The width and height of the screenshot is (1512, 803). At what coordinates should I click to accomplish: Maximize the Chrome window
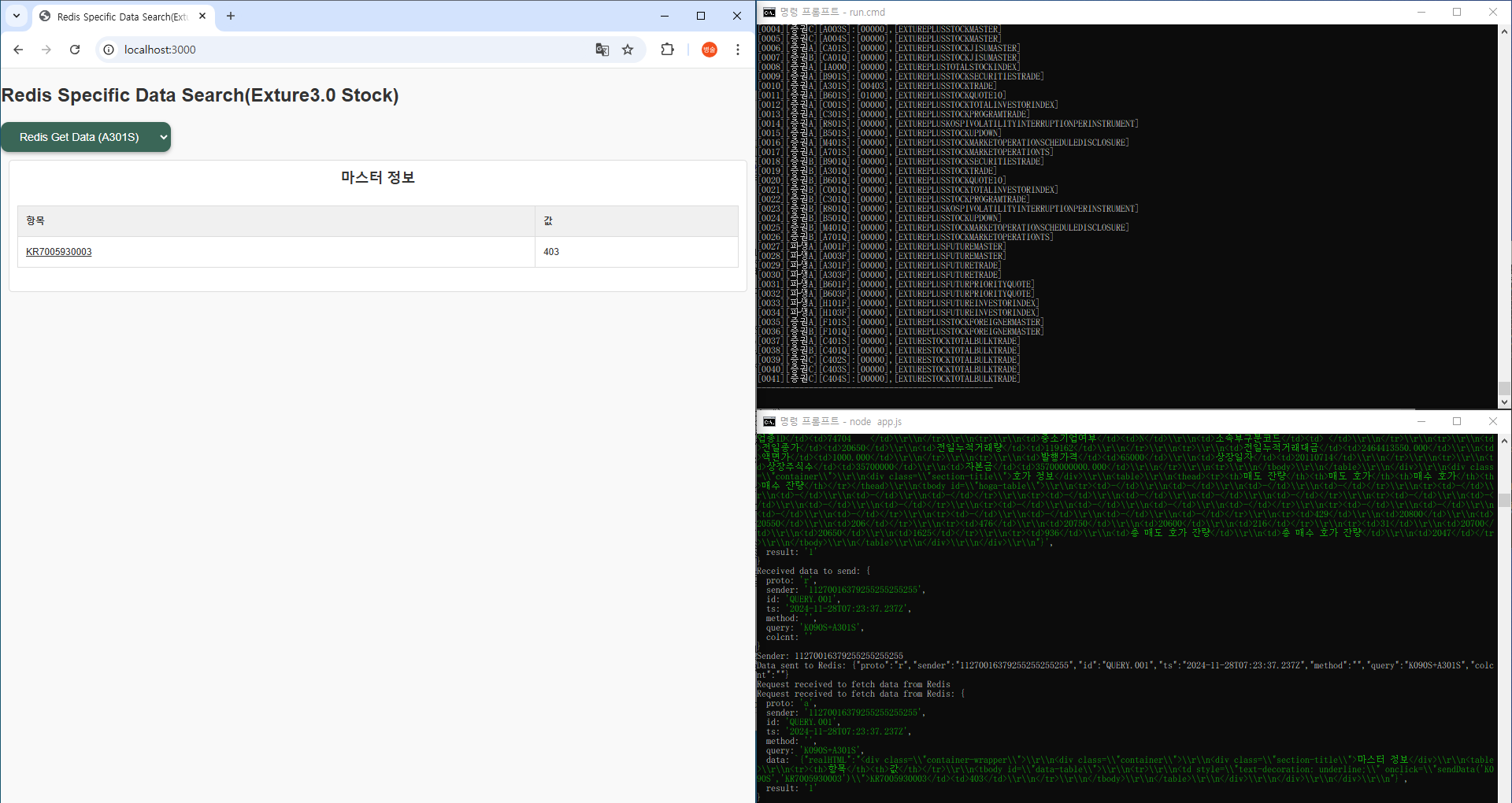coord(701,16)
